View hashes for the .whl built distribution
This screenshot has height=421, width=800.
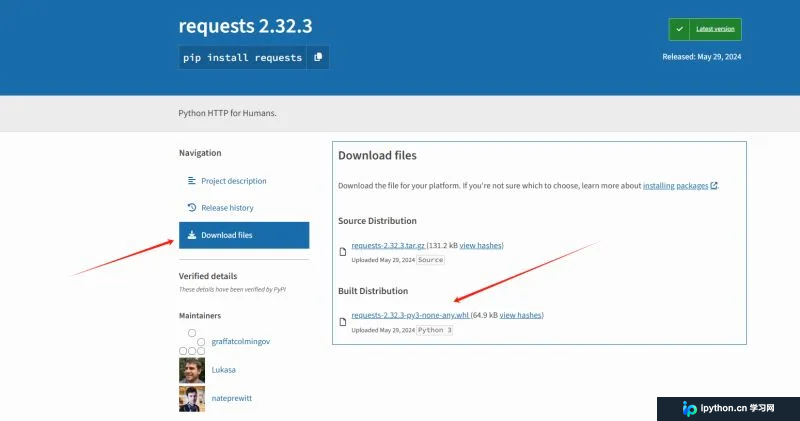point(520,315)
